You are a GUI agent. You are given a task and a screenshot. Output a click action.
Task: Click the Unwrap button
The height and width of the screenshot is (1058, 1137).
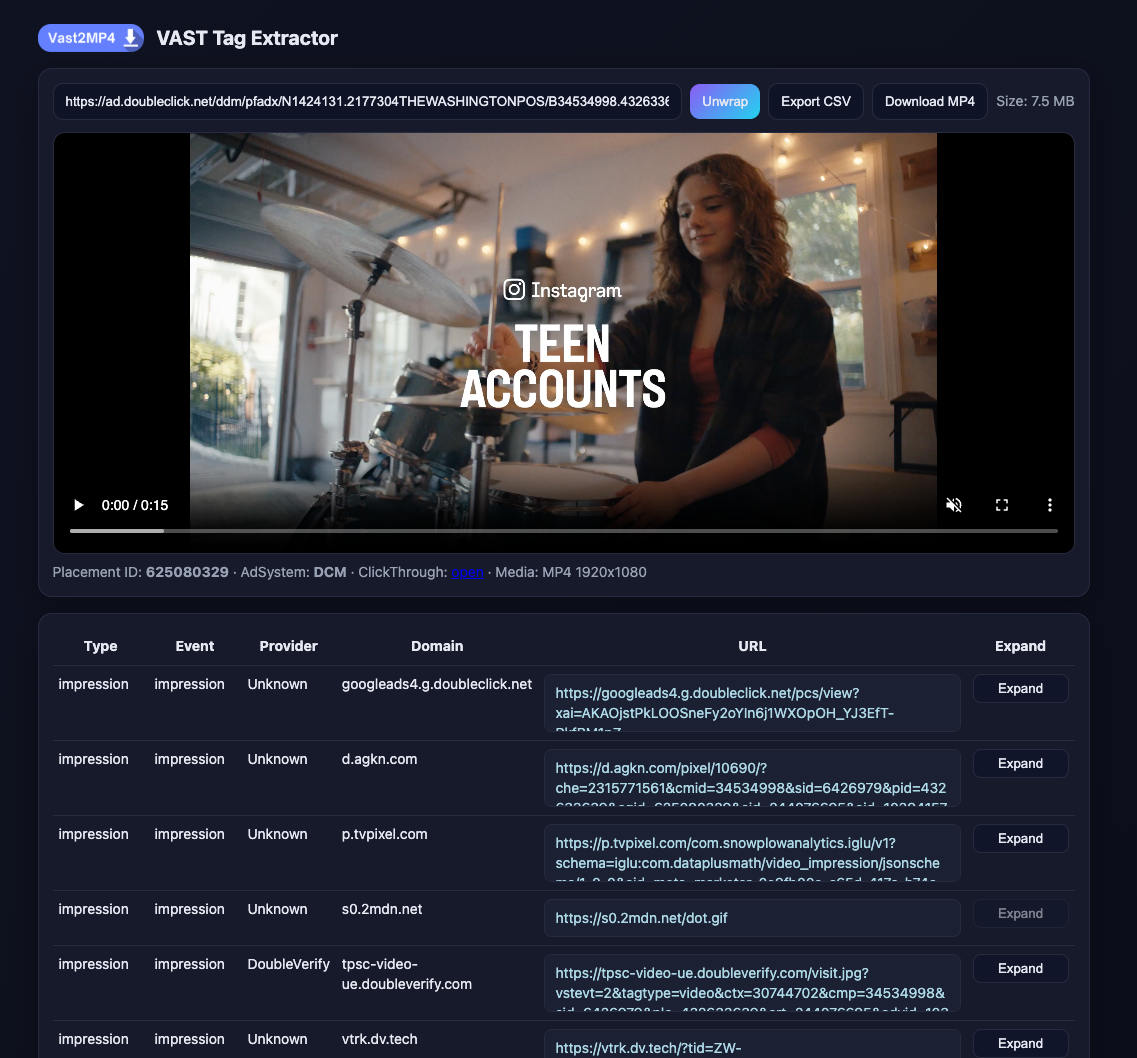(724, 101)
